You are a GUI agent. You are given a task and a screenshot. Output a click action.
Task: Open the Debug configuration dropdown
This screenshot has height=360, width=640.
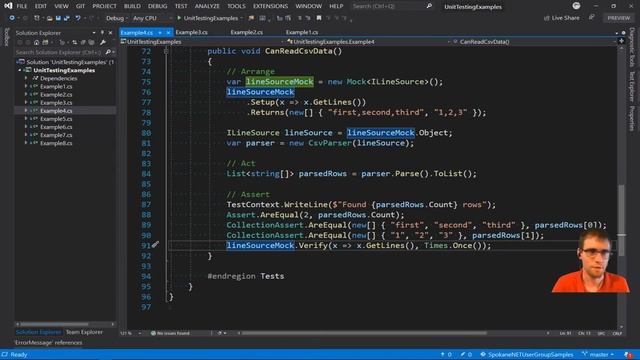(116, 18)
